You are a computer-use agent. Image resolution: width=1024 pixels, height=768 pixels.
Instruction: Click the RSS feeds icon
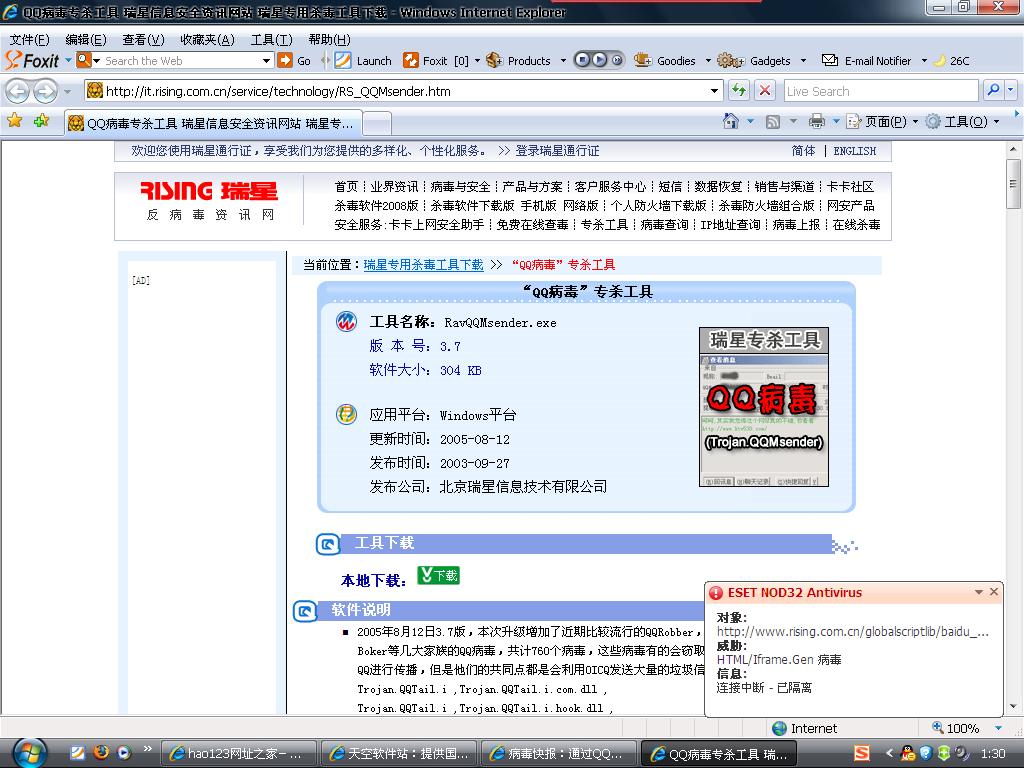pos(773,121)
